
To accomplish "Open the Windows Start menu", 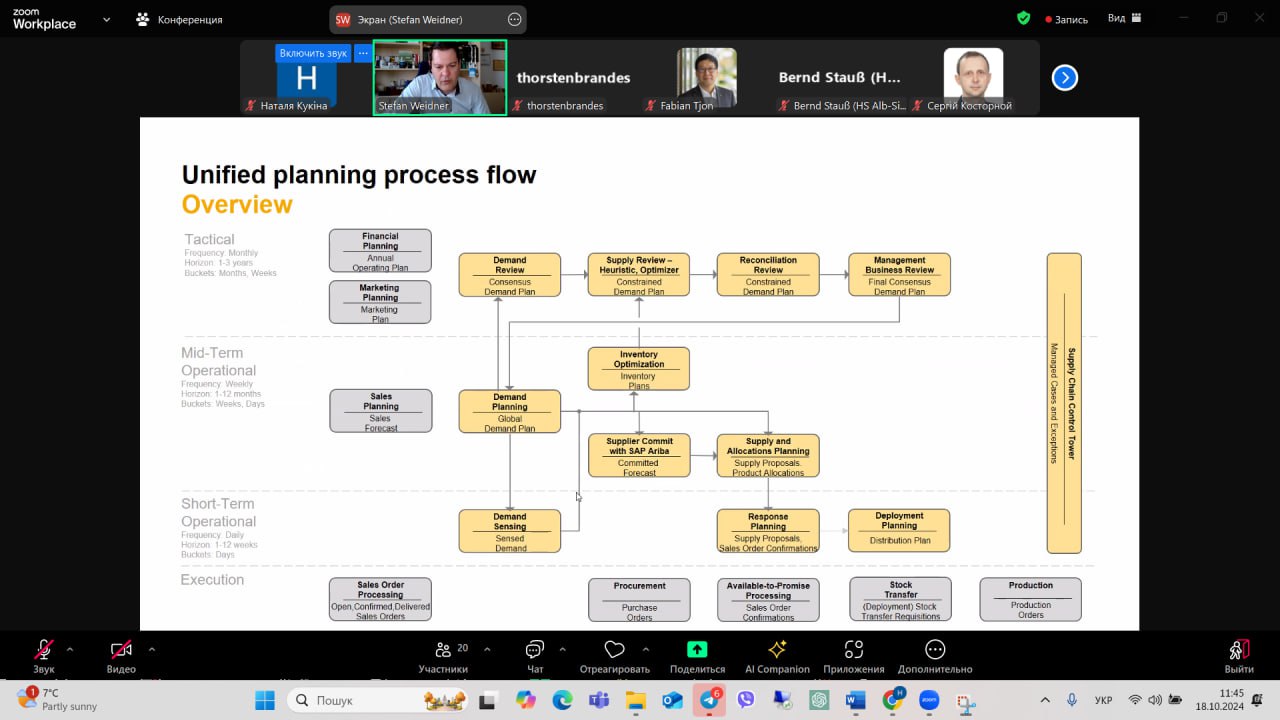I will point(264,700).
